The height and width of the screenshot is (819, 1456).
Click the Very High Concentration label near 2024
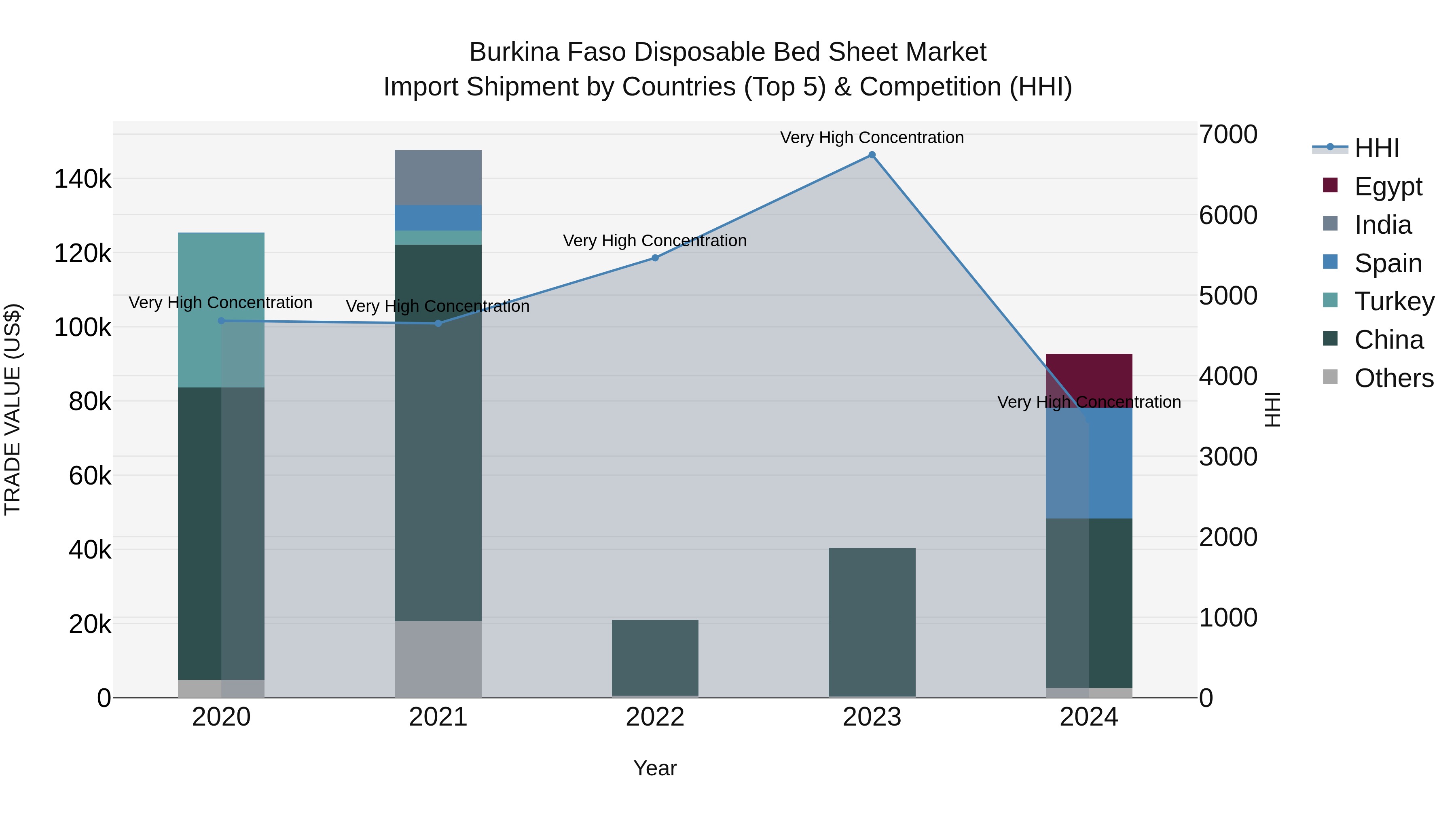1089,402
